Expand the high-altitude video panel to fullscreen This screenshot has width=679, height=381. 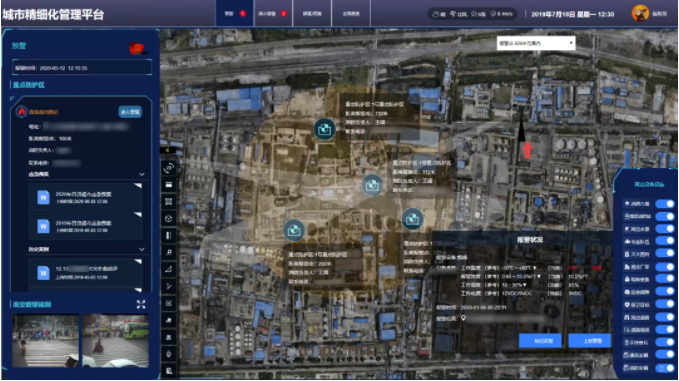click(x=141, y=304)
